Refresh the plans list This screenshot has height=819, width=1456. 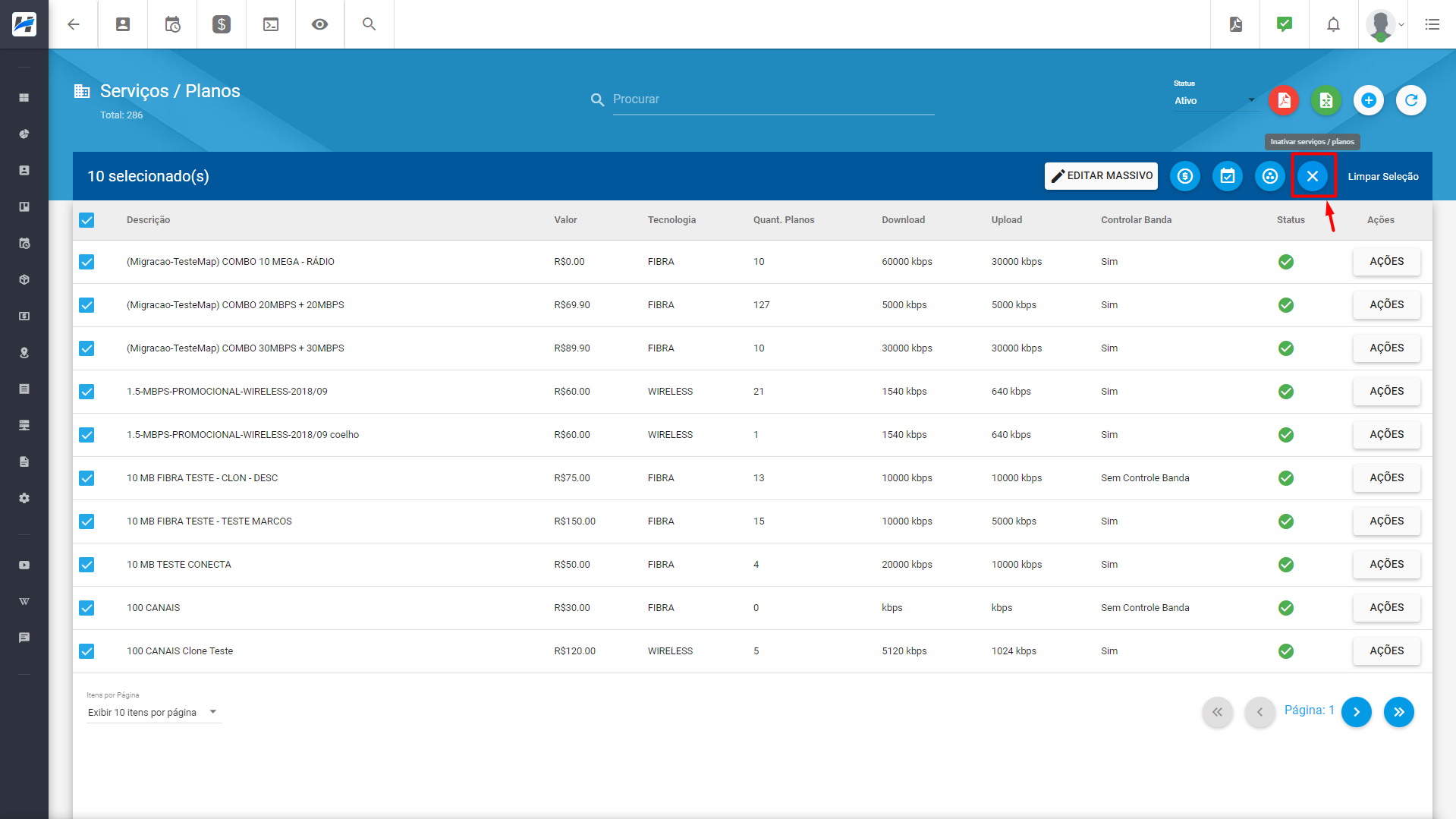pyautogui.click(x=1411, y=100)
